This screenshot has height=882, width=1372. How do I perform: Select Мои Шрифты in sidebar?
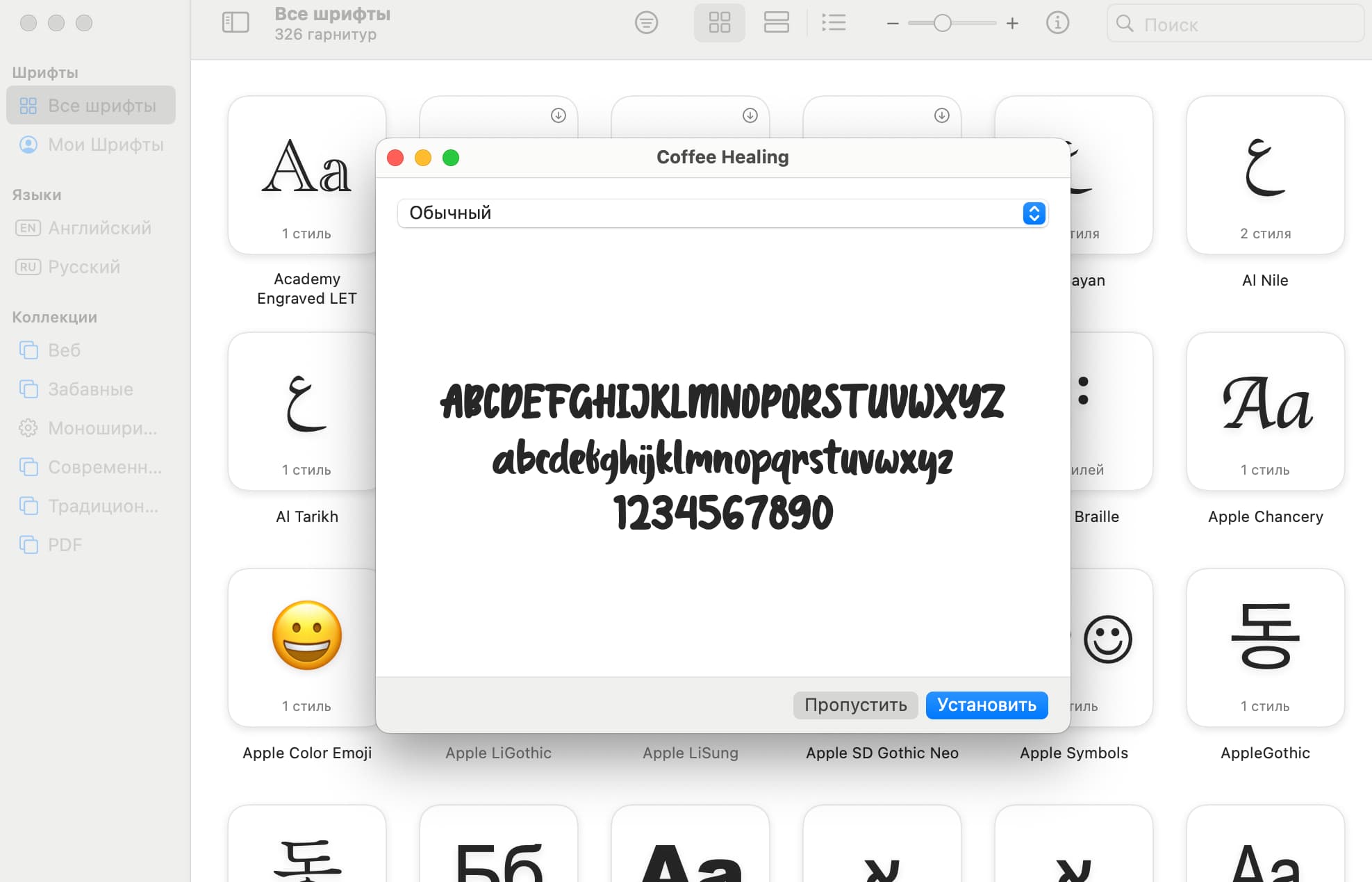91,145
